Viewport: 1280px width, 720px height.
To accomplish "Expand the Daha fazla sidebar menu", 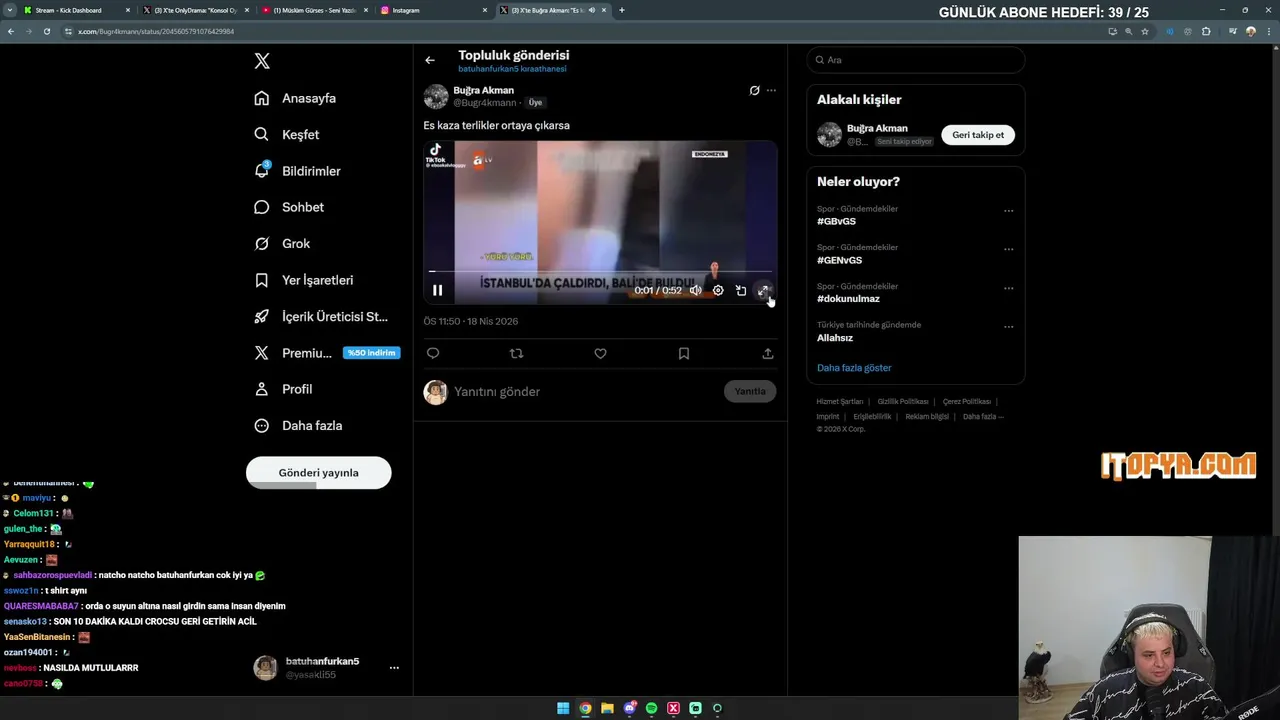I will pyautogui.click(x=298, y=425).
